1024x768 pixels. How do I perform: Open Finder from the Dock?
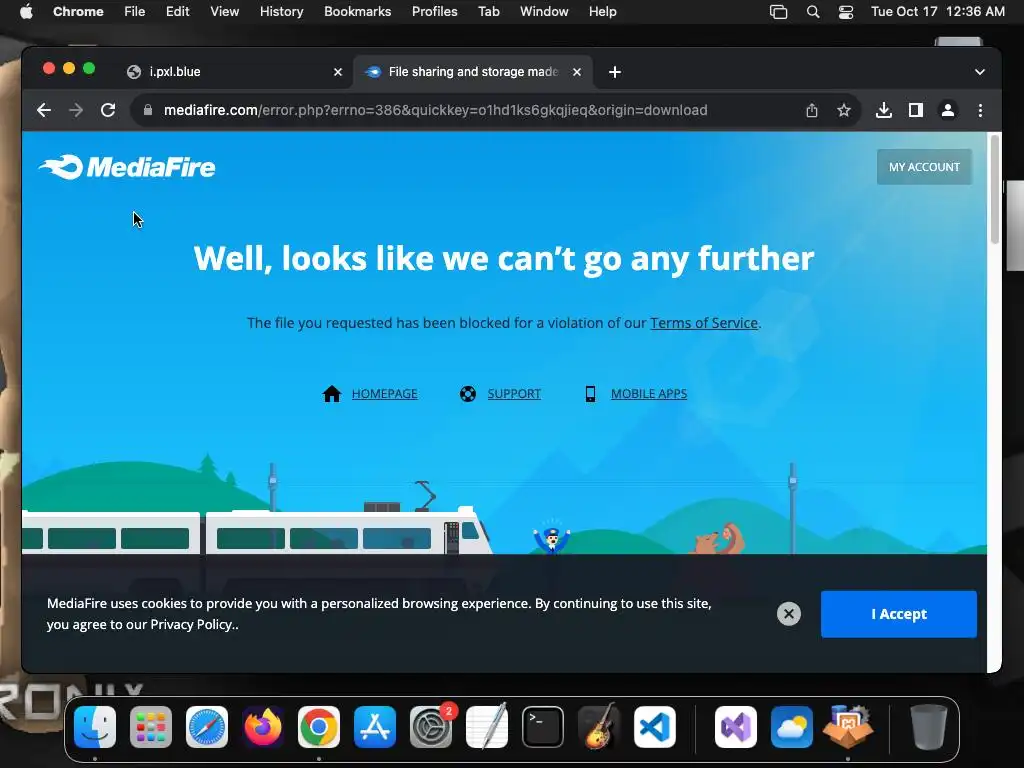(95, 727)
